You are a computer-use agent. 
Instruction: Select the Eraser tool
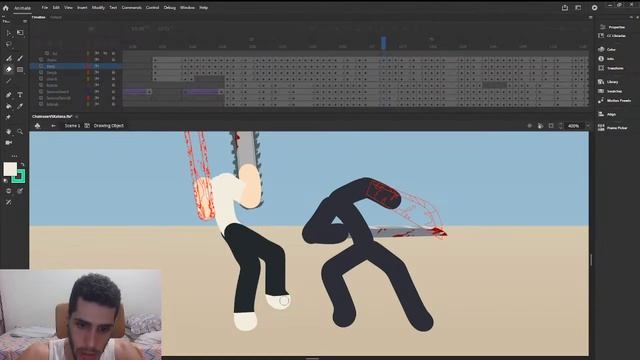[x=9, y=69]
